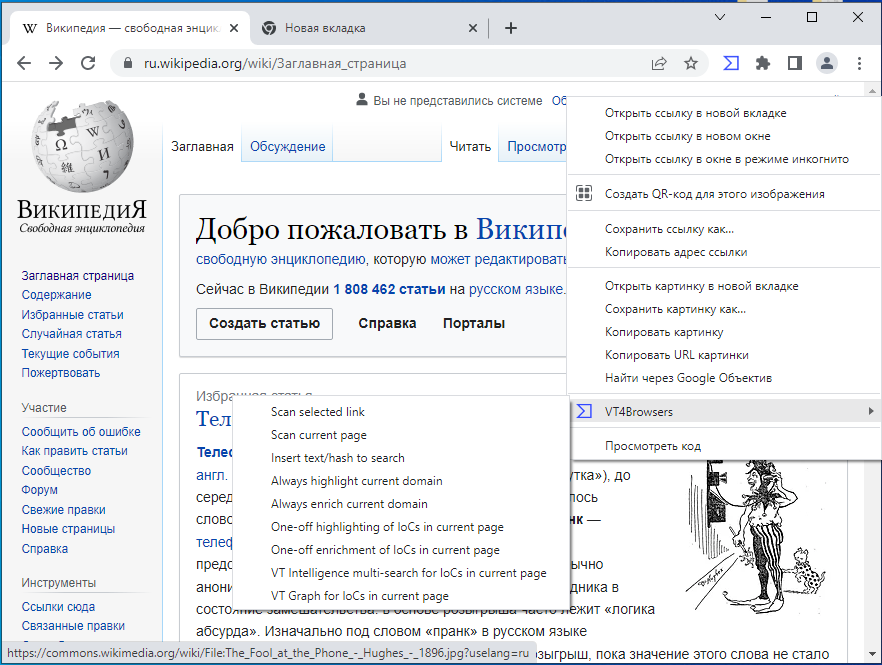Select Always enrich current domain

401,504
